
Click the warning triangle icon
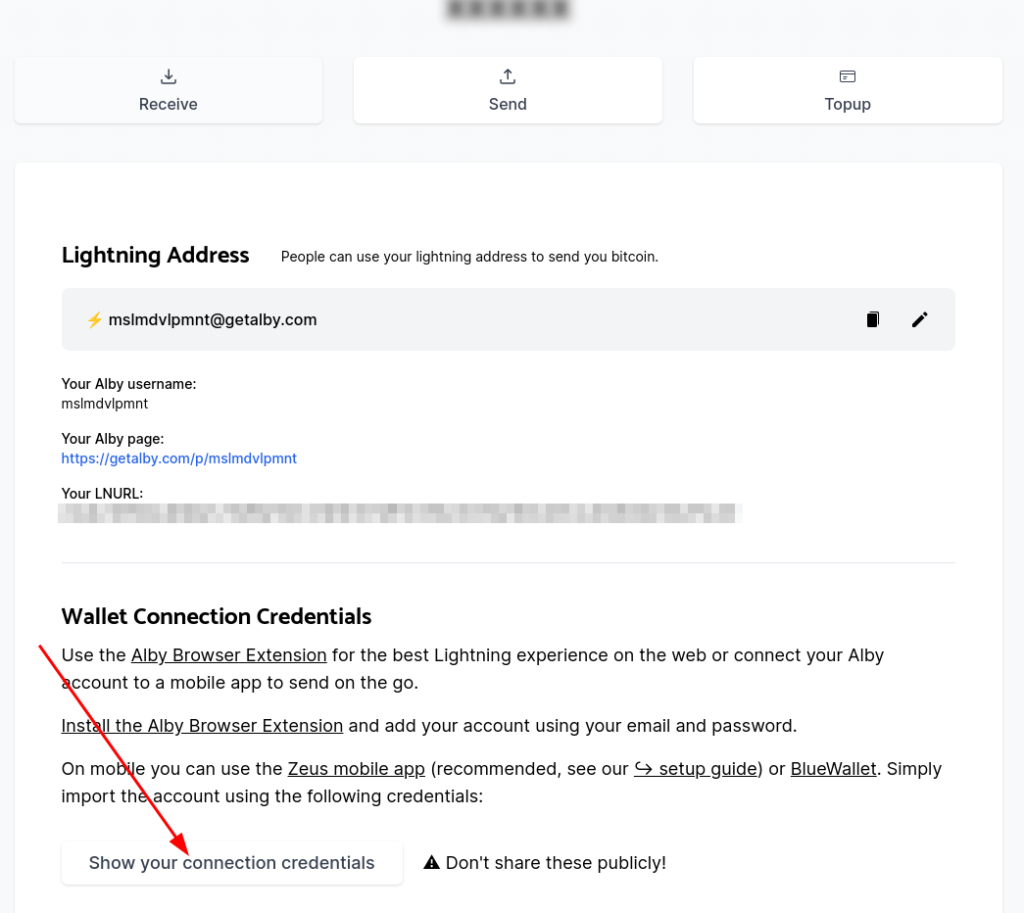(431, 863)
